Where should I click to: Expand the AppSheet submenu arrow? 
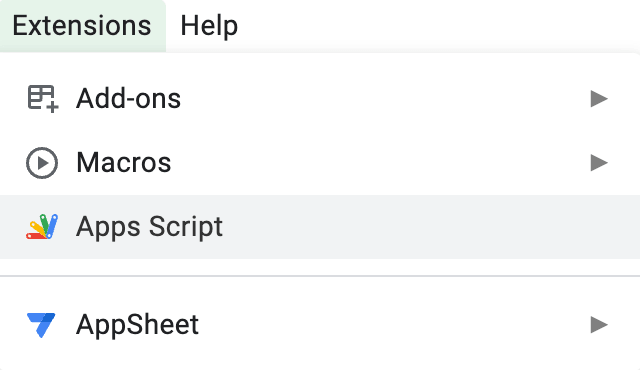click(x=599, y=325)
